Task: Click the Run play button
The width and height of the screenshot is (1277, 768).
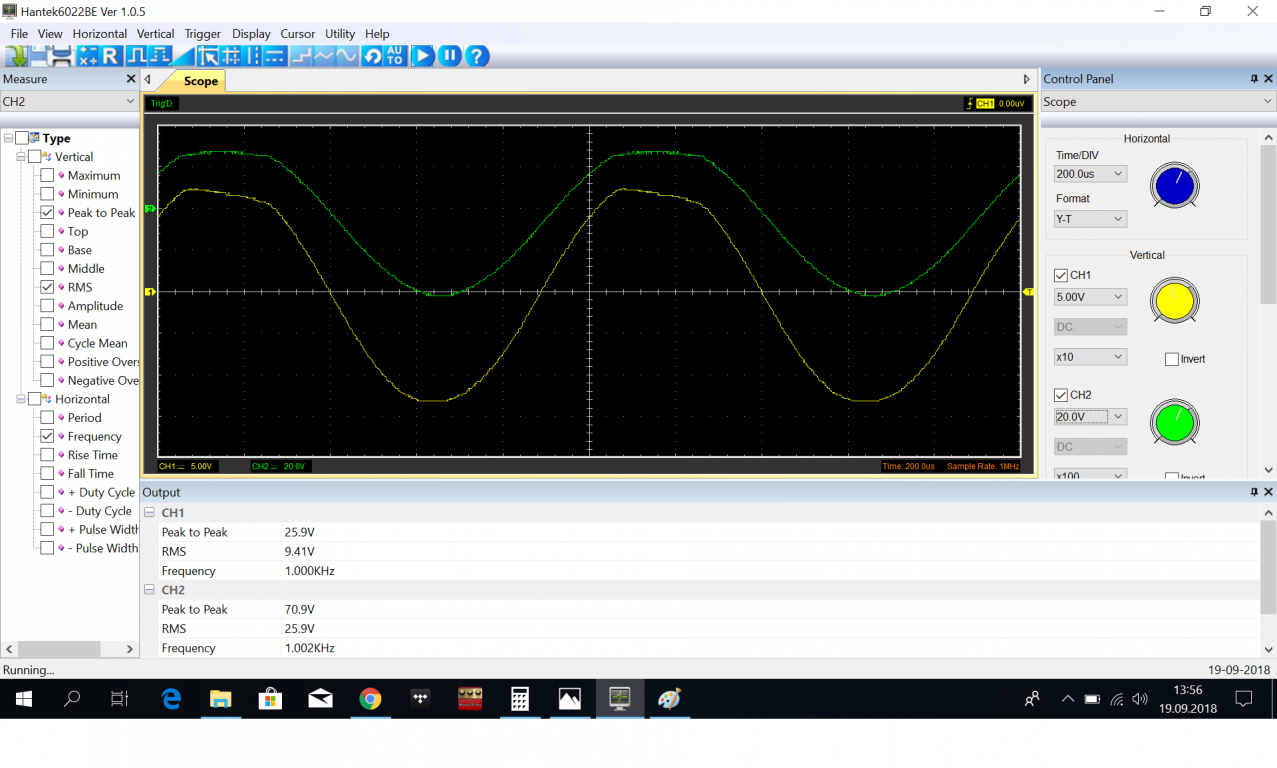Action: tap(422, 56)
